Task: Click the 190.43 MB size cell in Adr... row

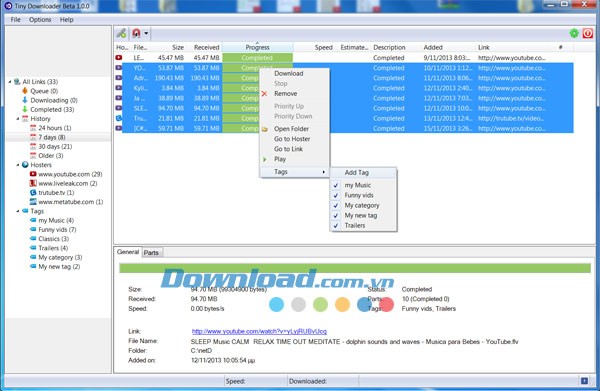Action: click(x=169, y=78)
